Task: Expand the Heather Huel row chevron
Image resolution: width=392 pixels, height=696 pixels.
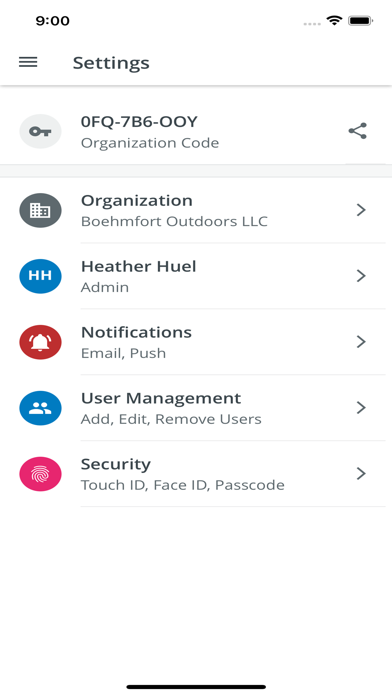Action: [x=361, y=276]
